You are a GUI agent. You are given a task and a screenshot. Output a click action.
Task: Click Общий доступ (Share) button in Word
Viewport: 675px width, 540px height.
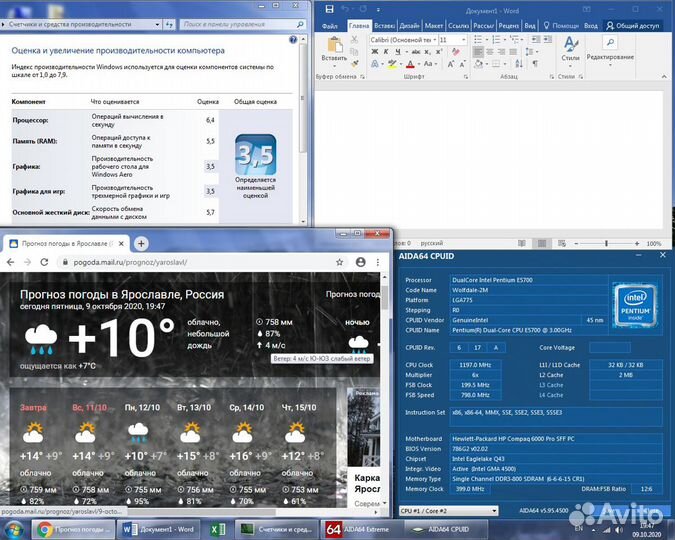click(x=633, y=26)
